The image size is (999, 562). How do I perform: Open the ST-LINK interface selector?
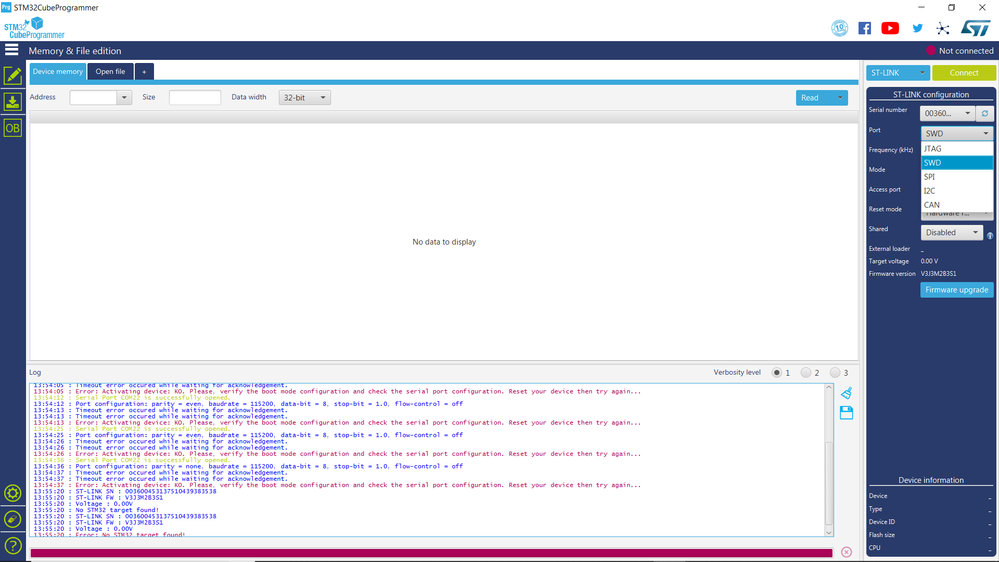[898, 73]
